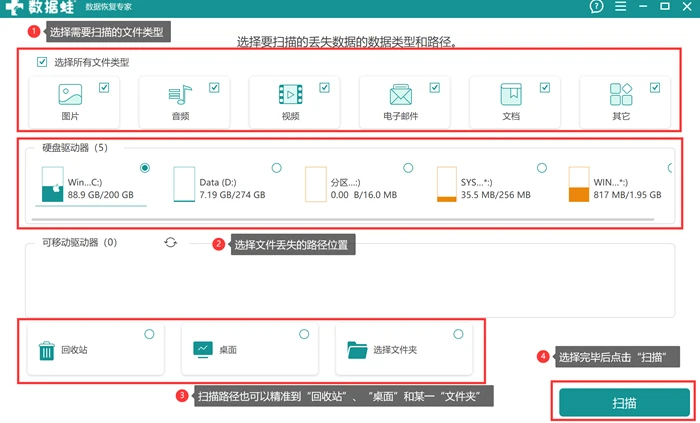Click the 扫描 scan button
This screenshot has height=423, width=700.
[x=624, y=402]
